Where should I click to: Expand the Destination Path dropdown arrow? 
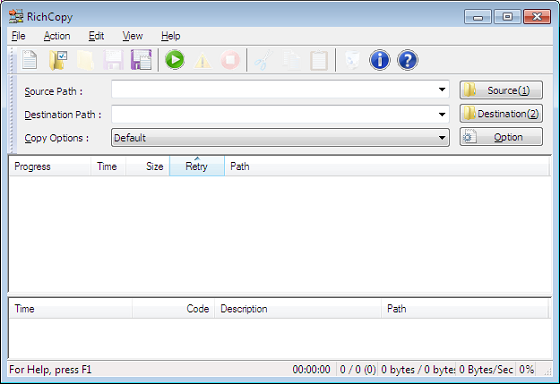coord(442,114)
